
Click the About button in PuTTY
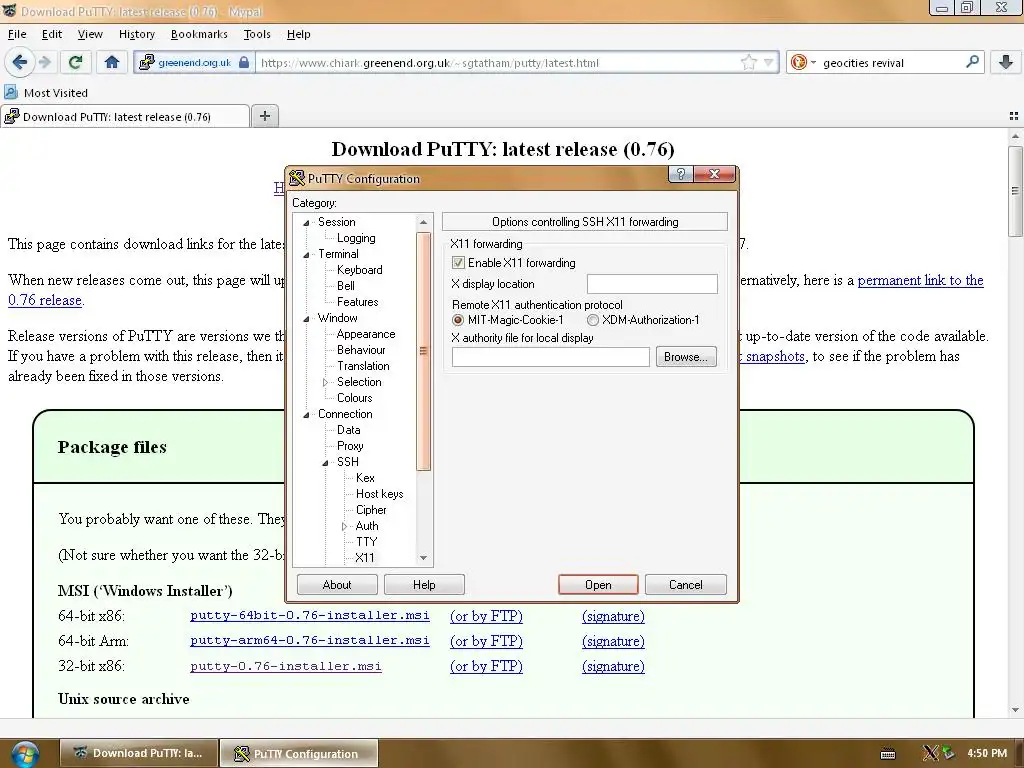[x=337, y=584]
